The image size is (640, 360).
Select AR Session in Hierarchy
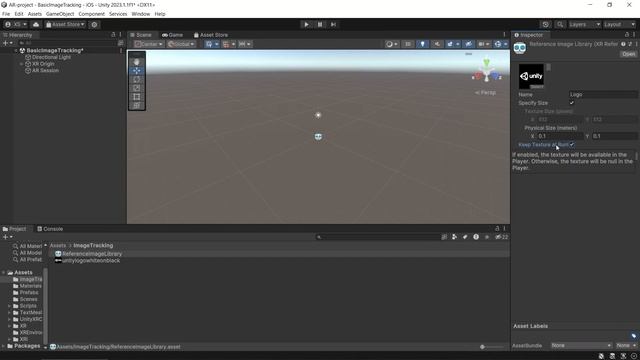[45, 71]
